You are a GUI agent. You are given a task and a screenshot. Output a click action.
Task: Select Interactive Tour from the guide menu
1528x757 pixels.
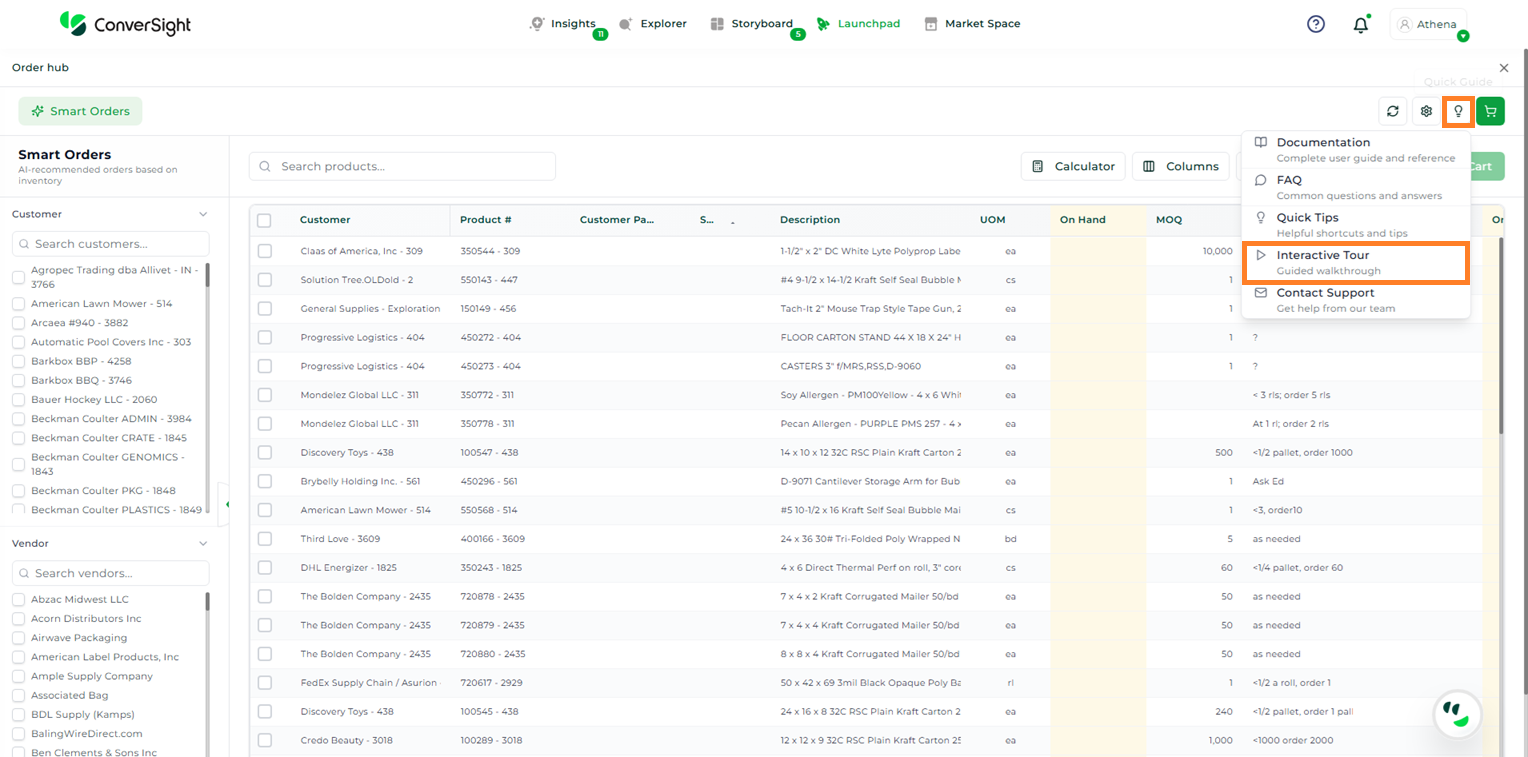pyautogui.click(x=1355, y=262)
